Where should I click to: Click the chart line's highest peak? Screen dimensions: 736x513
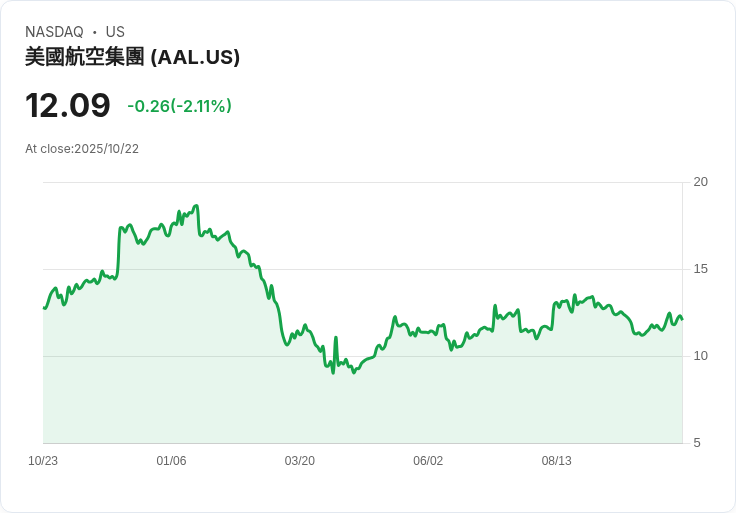[x=197, y=206]
